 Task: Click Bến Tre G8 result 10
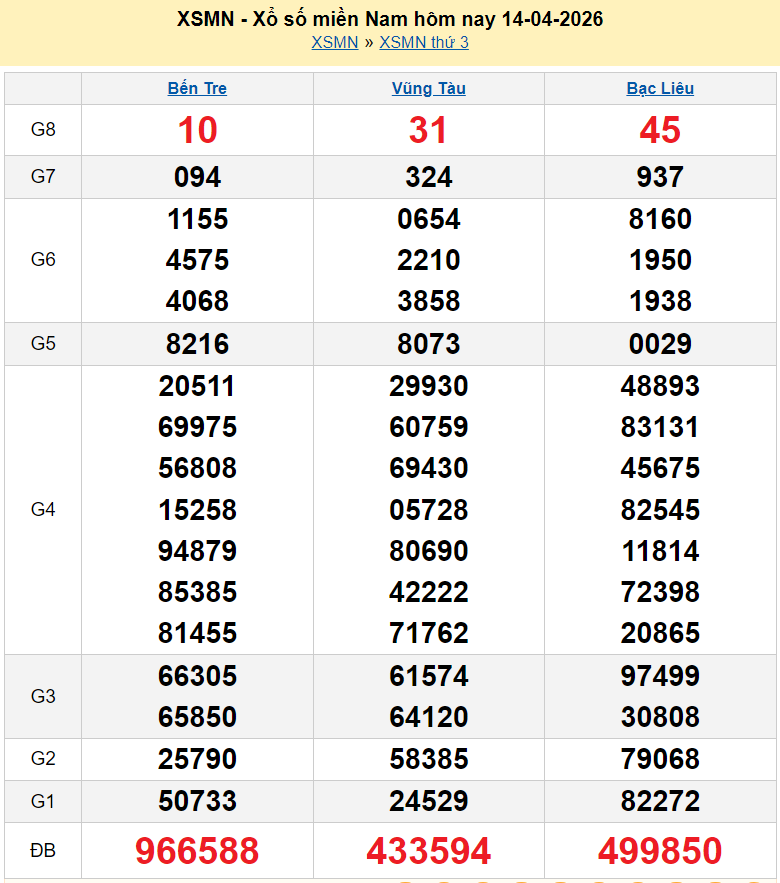pyautogui.click(x=197, y=130)
